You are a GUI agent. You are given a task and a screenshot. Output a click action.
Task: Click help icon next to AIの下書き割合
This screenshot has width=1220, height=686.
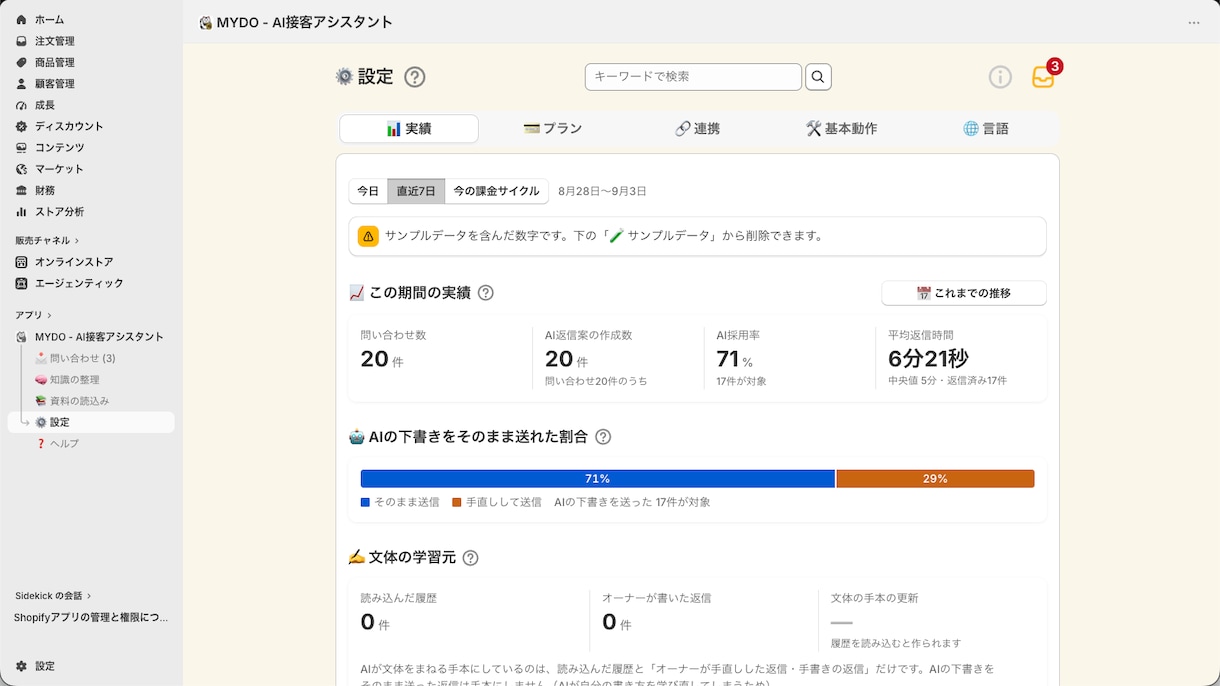(x=603, y=437)
